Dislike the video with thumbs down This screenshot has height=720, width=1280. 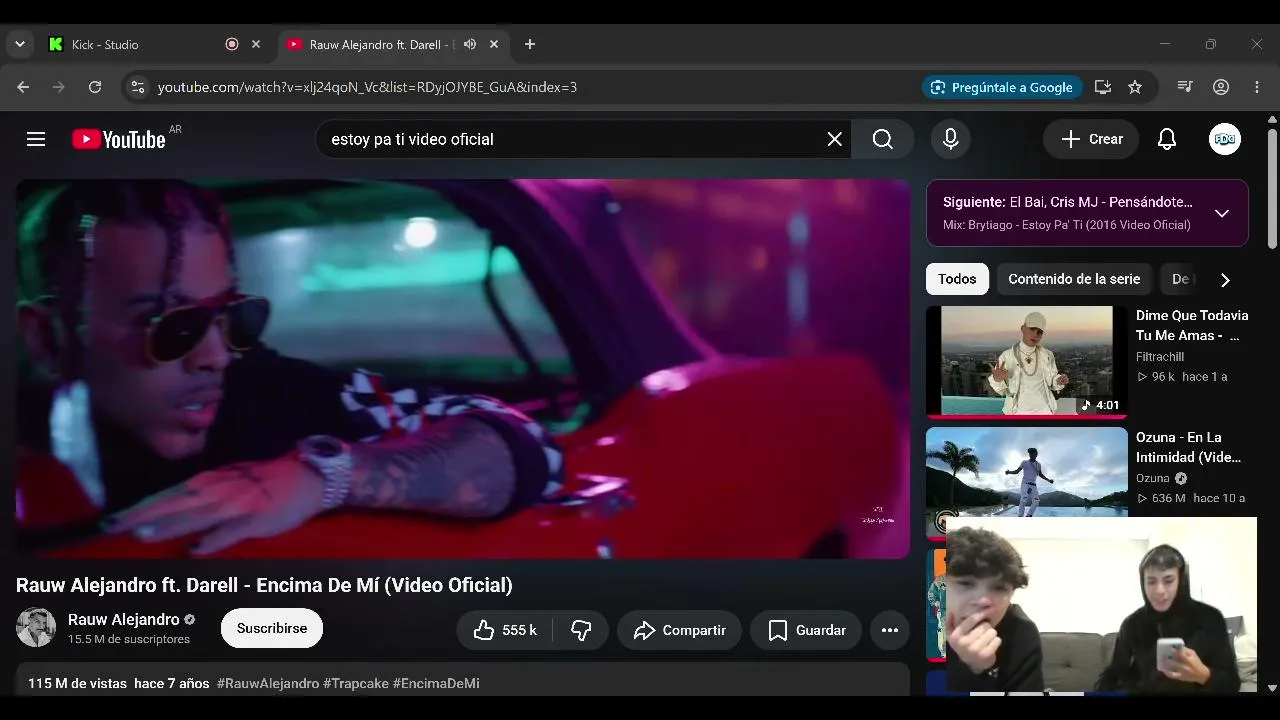pos(581,630)
